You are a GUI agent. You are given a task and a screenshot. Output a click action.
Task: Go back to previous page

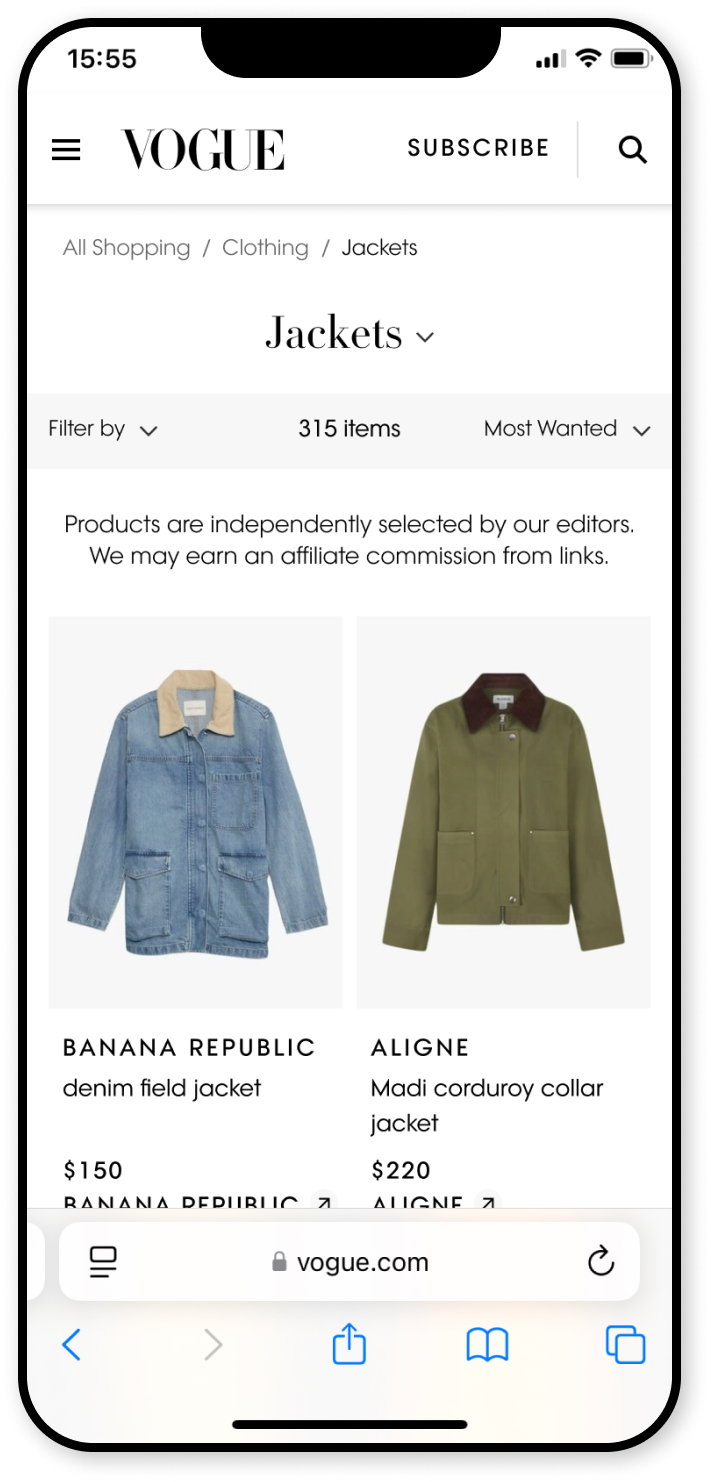[x=71, y=1345]
